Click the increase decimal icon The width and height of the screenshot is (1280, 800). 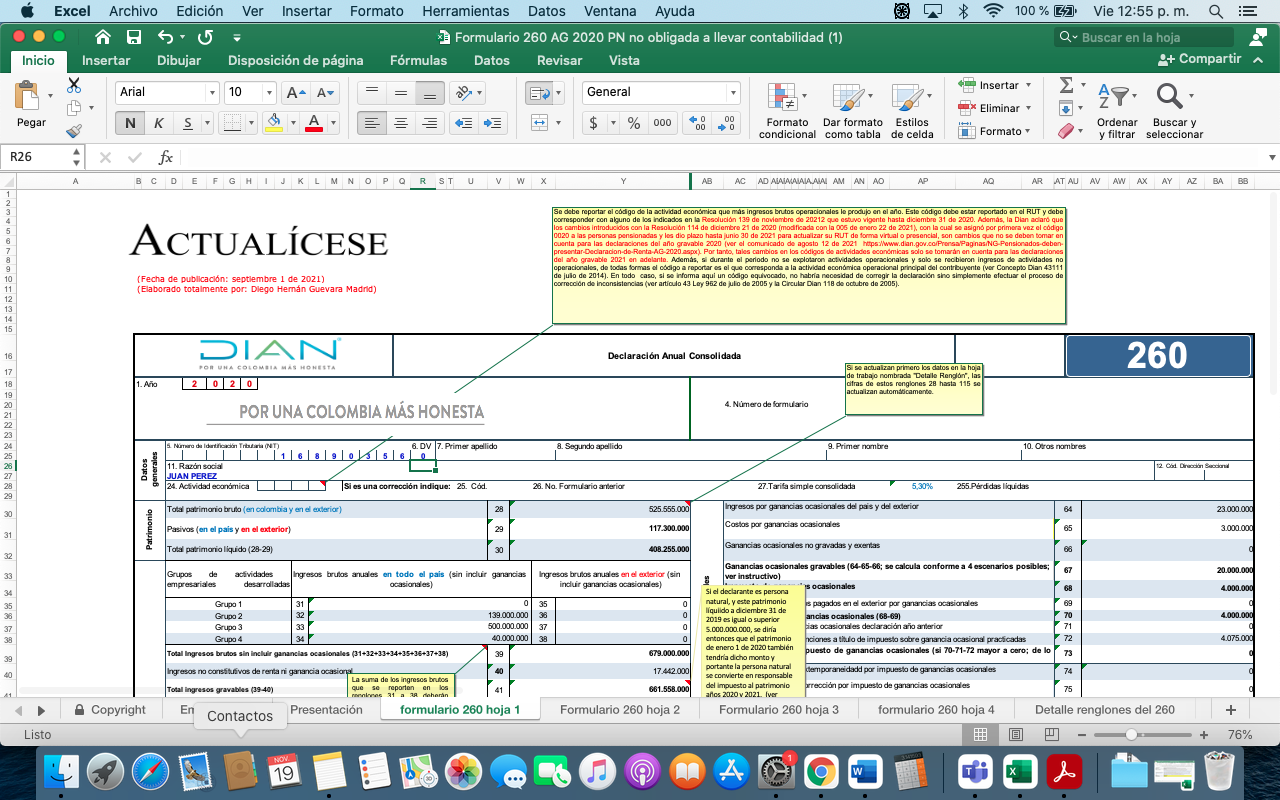coord(699,124)
